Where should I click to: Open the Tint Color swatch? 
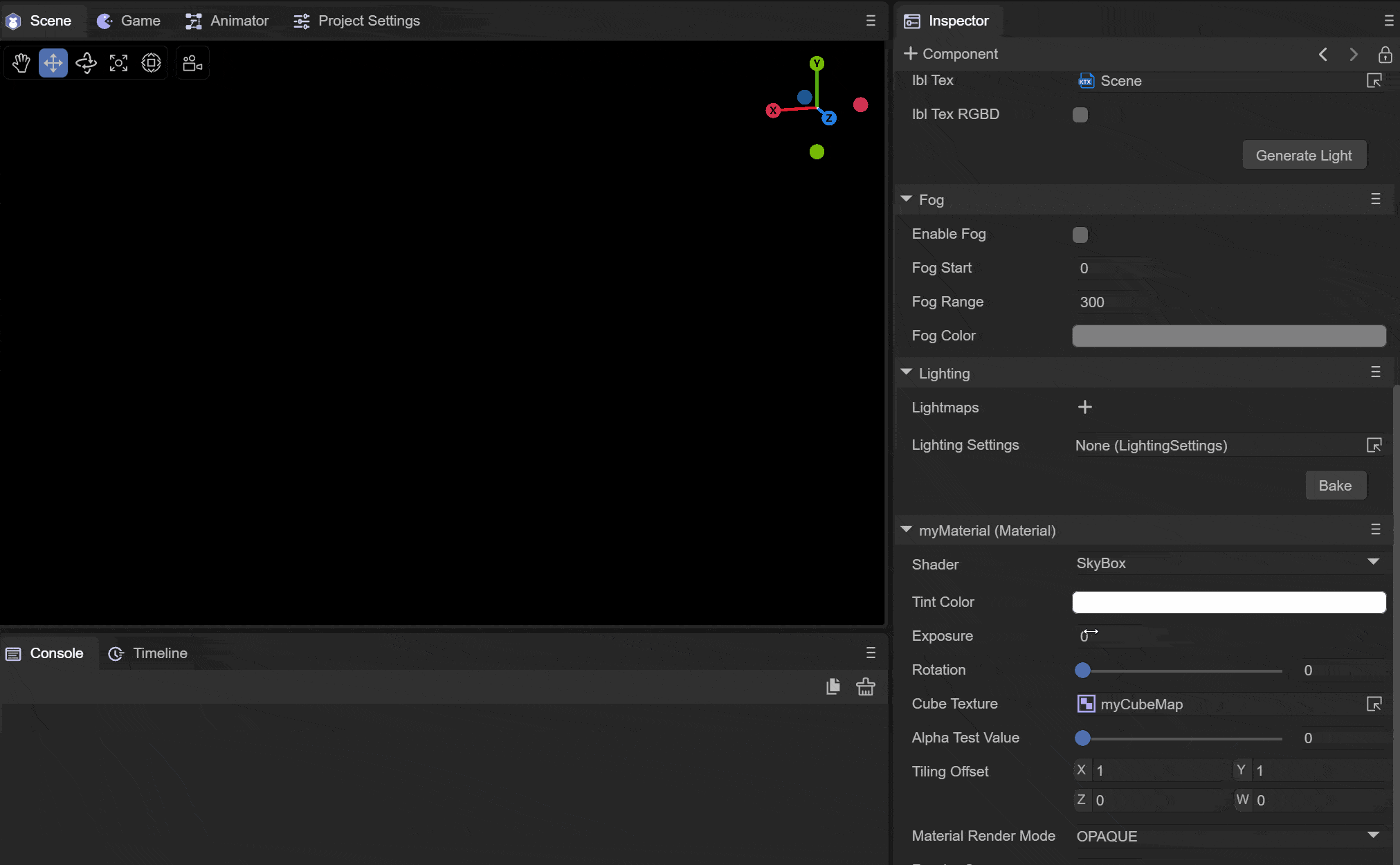[1228, 602]
